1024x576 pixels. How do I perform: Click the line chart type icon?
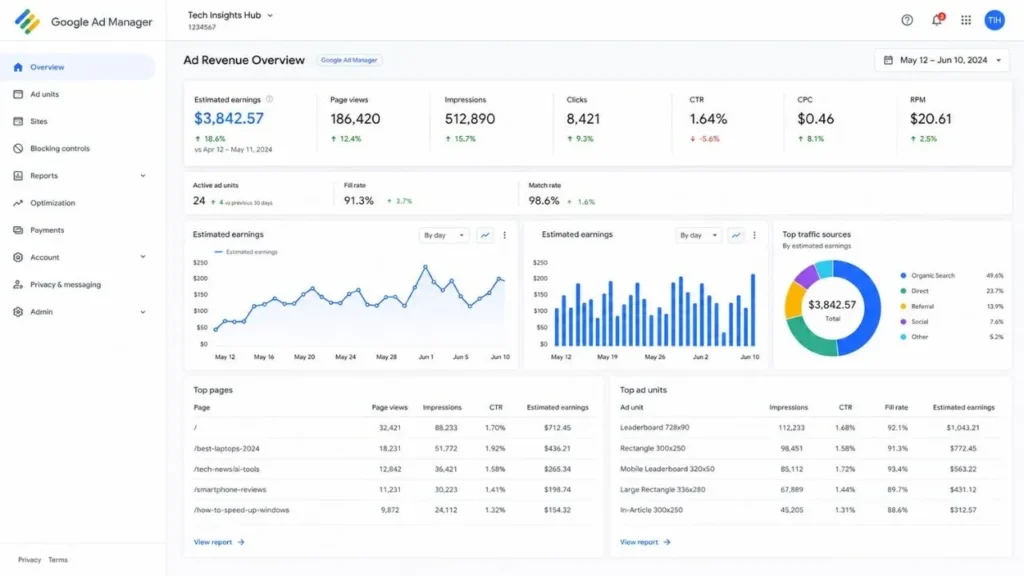(x=485, y=235)
